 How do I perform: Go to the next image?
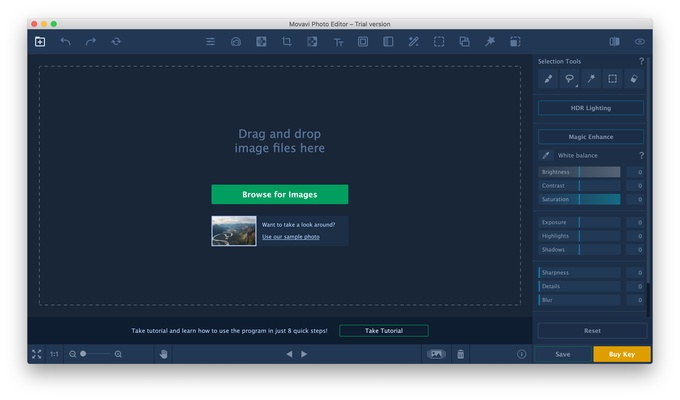pyautogui.click(x=304, y=354)
